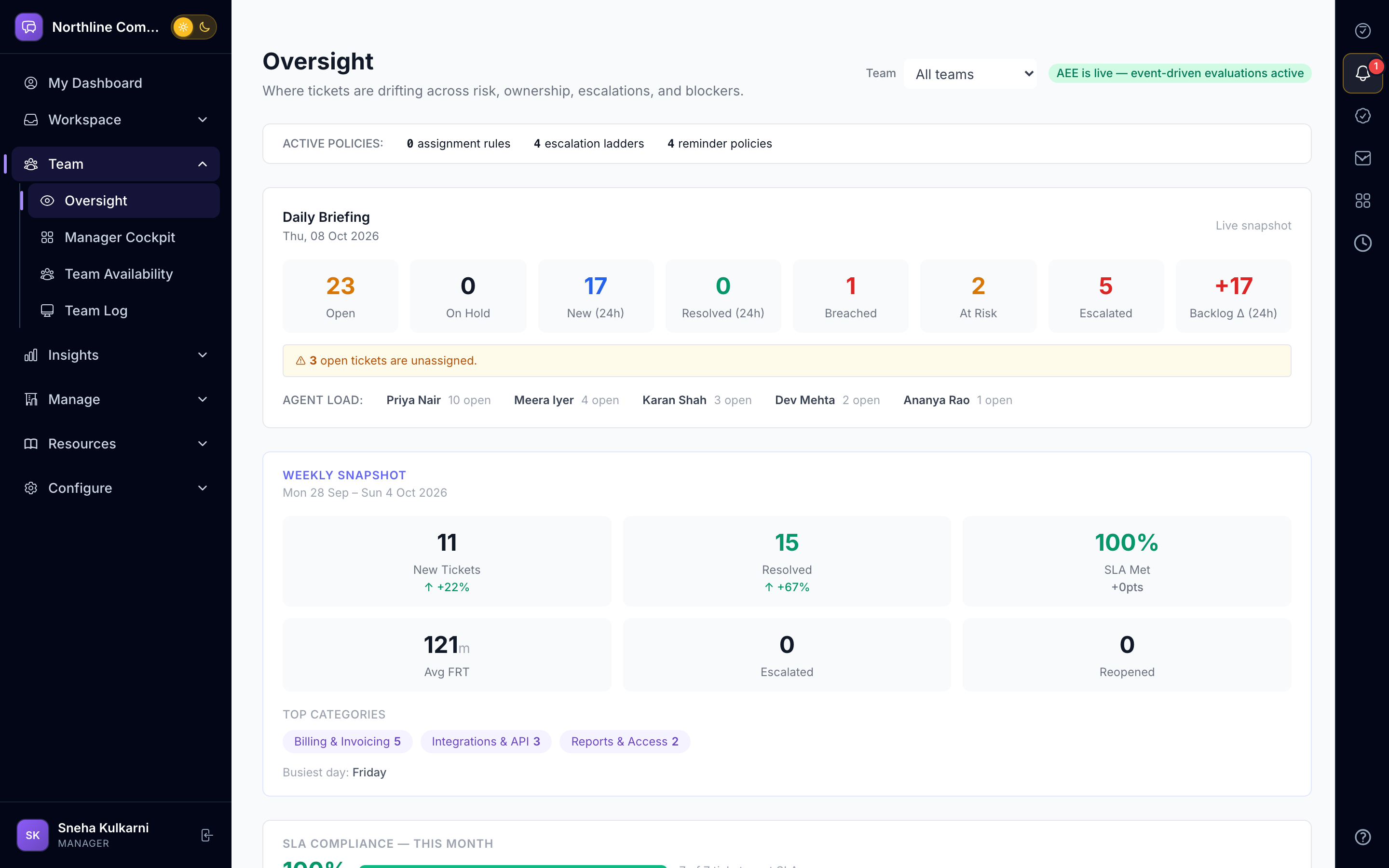
Task: Collapse the Team section
Action: click(115, 164)
